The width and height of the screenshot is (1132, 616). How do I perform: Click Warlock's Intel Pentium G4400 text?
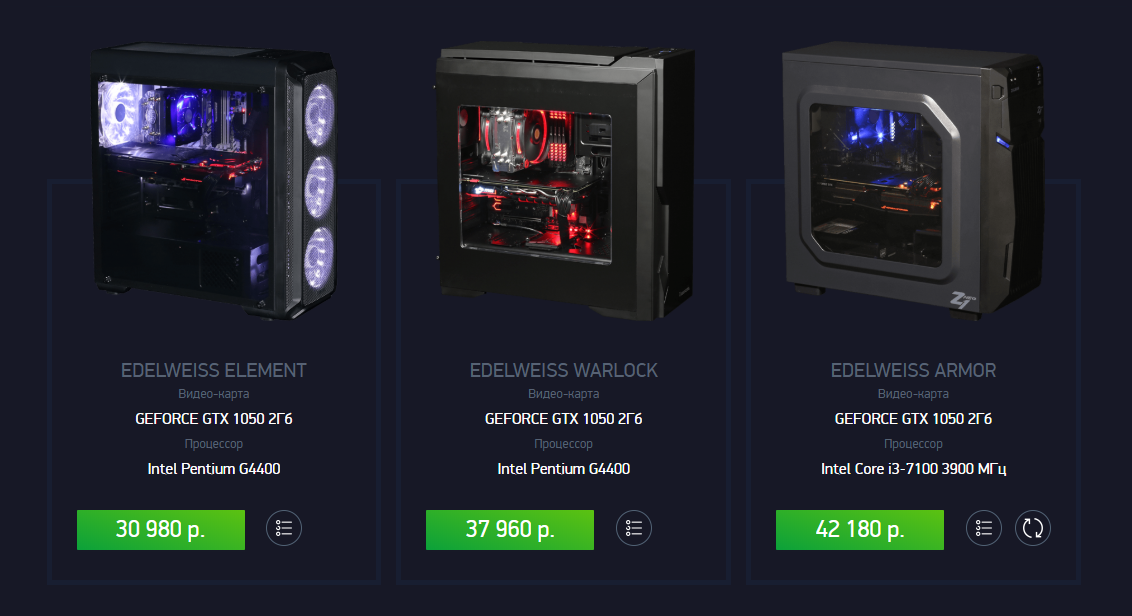(x=564, y=469)
